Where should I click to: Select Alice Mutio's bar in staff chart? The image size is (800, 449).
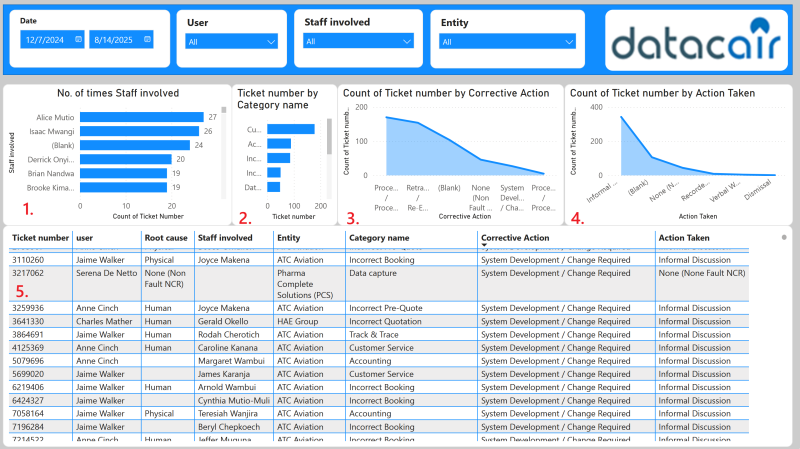click(141, 117)
